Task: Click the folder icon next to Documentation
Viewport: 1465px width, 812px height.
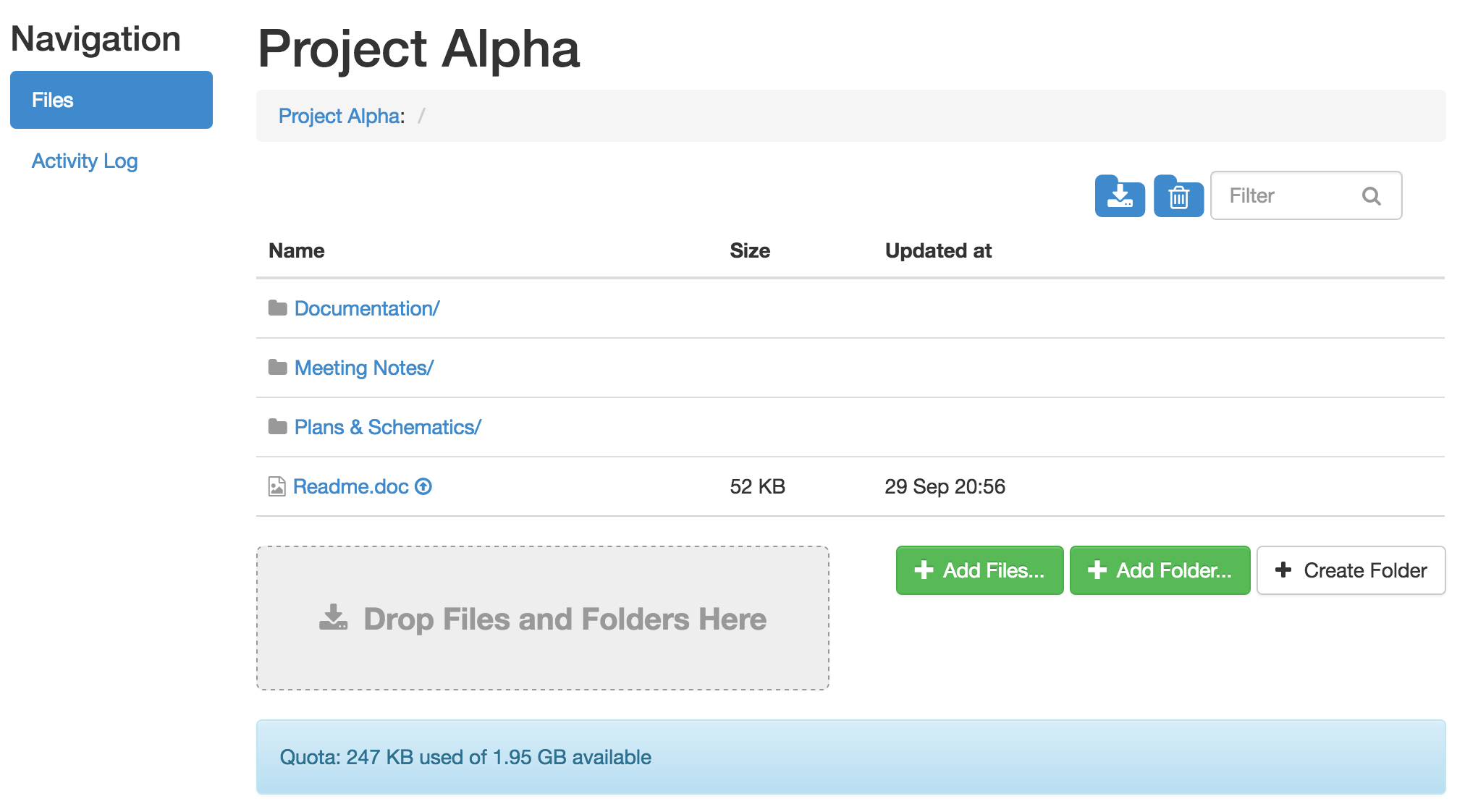Action: pos(277,308)
